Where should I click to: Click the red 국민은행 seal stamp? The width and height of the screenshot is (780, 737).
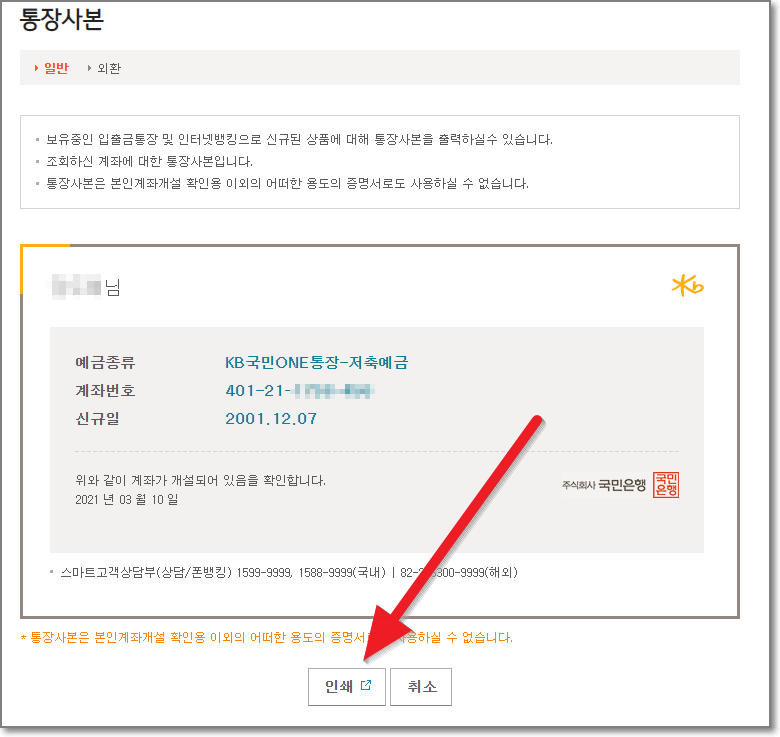[x=666, y=484]
